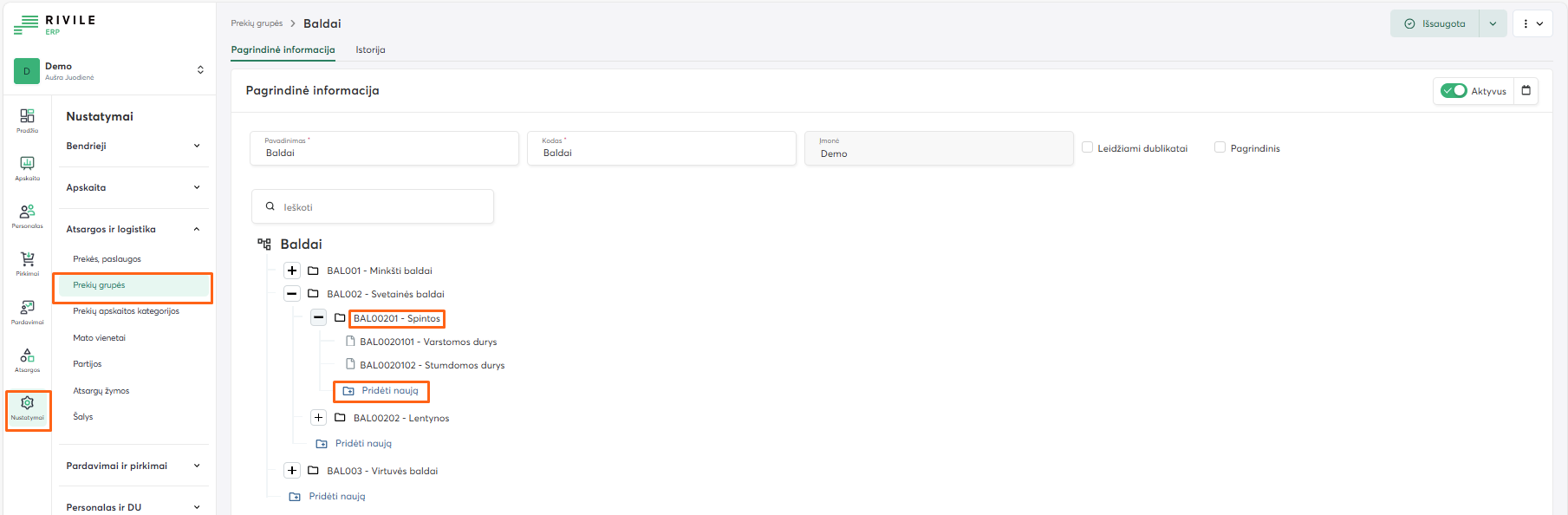Image resolution: width=1568 pixels, height=515 pixels.
Task: Switch to the Istorija tab
Action: tap(370, 49)
